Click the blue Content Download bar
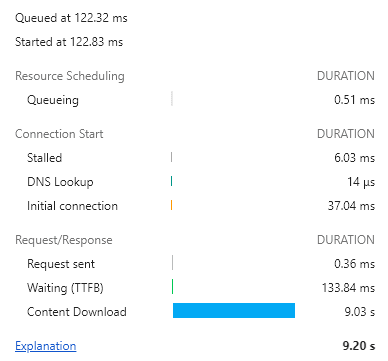Viewport: 388px width, 361px height. 234,310
